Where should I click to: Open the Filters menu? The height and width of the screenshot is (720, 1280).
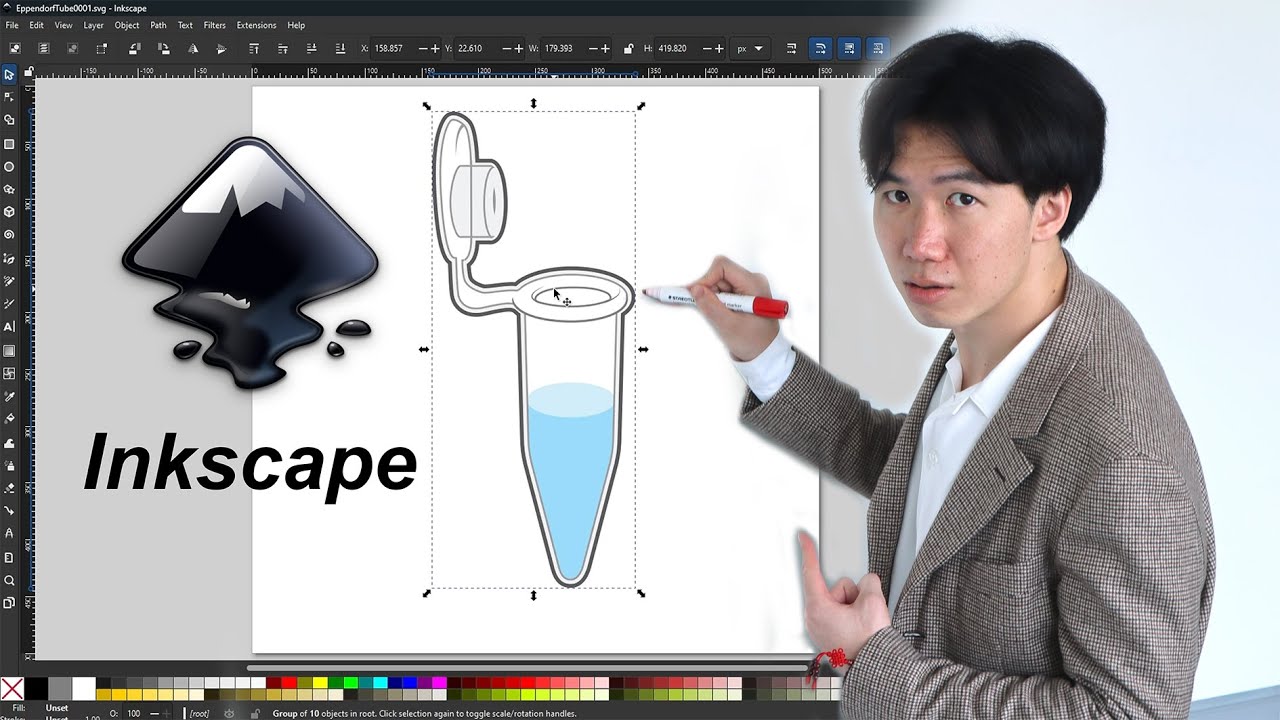214,25
